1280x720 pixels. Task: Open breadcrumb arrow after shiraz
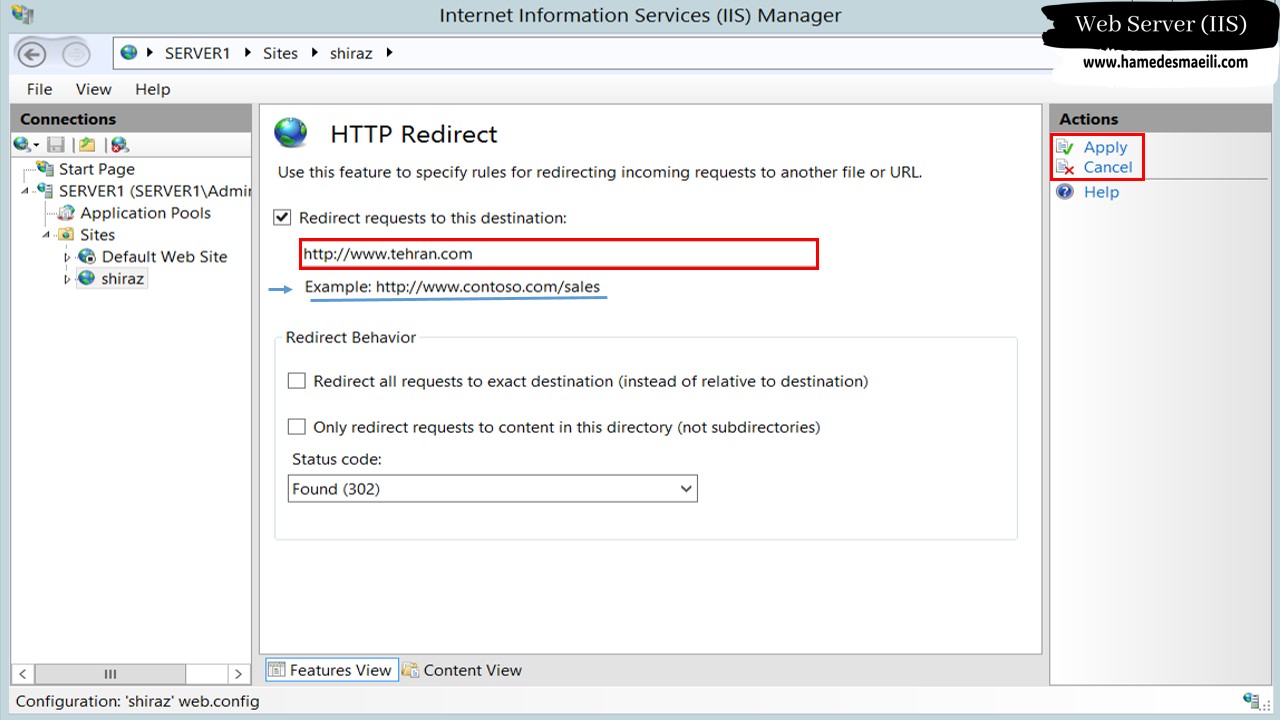(389, 53)
